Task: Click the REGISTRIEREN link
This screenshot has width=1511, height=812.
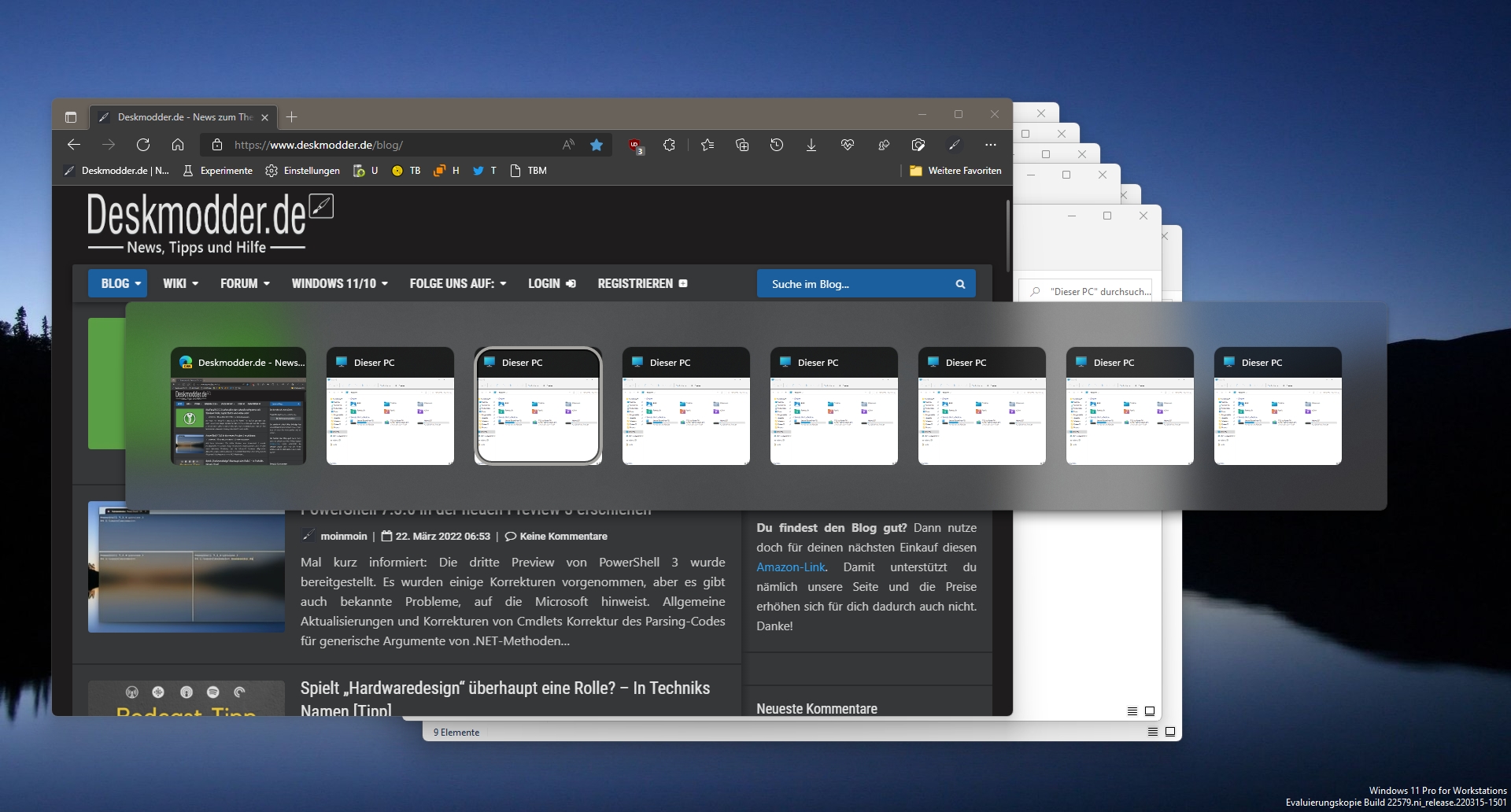Action: pyautogui.click(x=642, y=283)
